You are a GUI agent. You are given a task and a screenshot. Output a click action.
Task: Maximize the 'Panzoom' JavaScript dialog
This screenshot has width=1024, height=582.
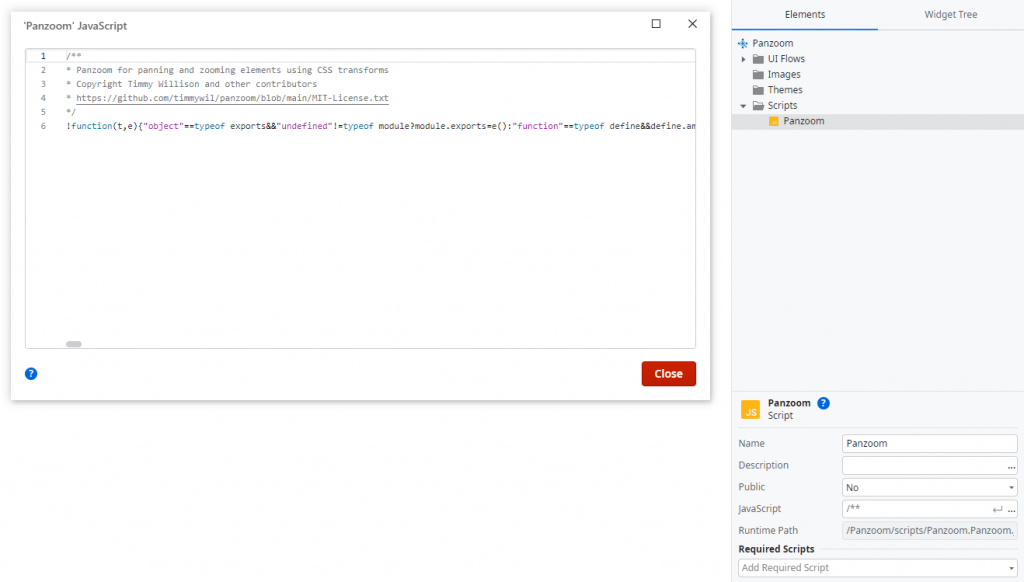pos(656,24)
